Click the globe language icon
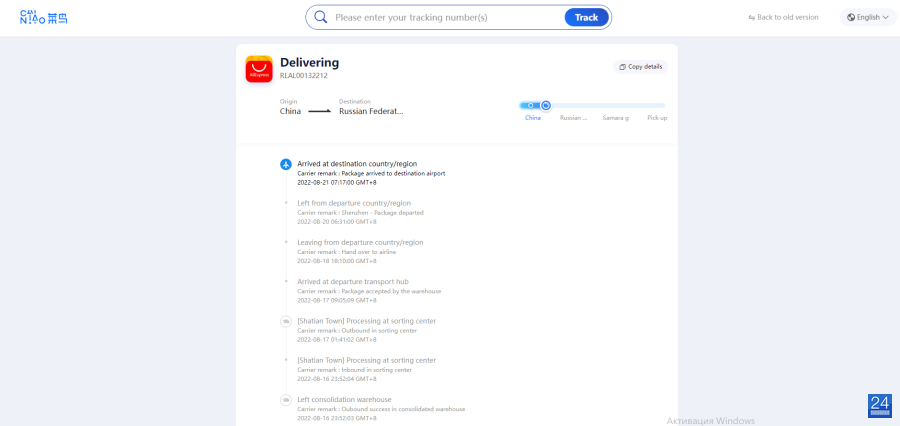This screenshot has width=900, height=426. click(851, 17)
